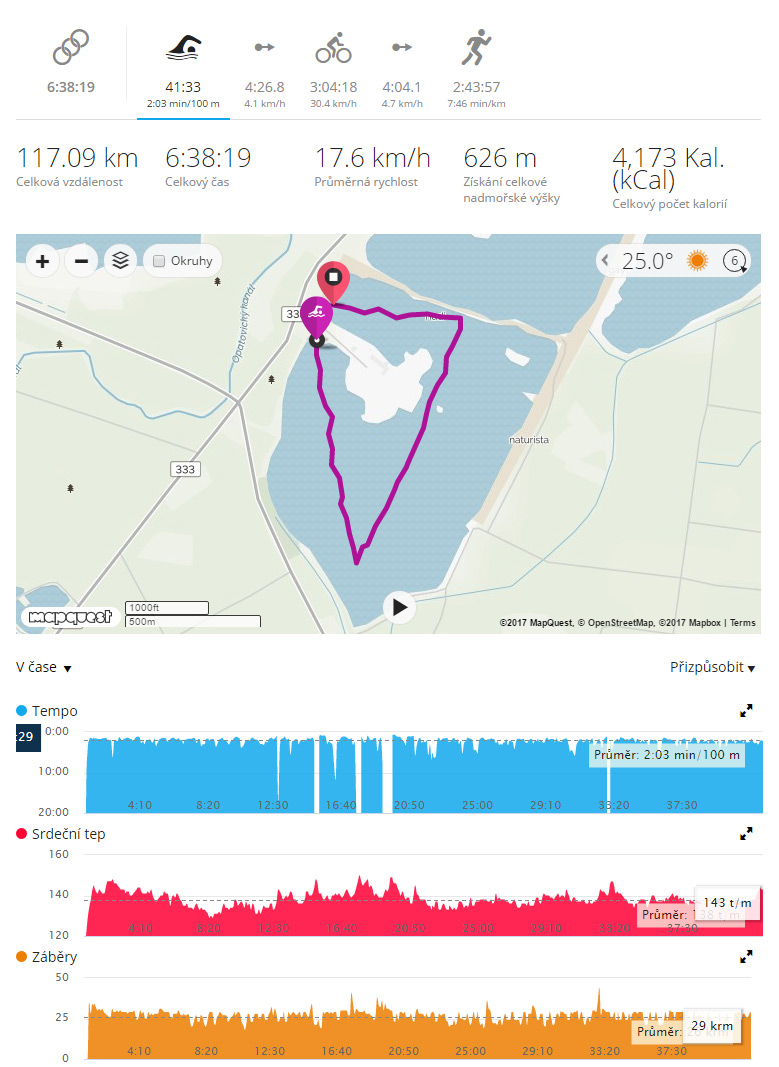Select the running segment icon
The height and width of the screenshot is (1067, 779).
476,48
